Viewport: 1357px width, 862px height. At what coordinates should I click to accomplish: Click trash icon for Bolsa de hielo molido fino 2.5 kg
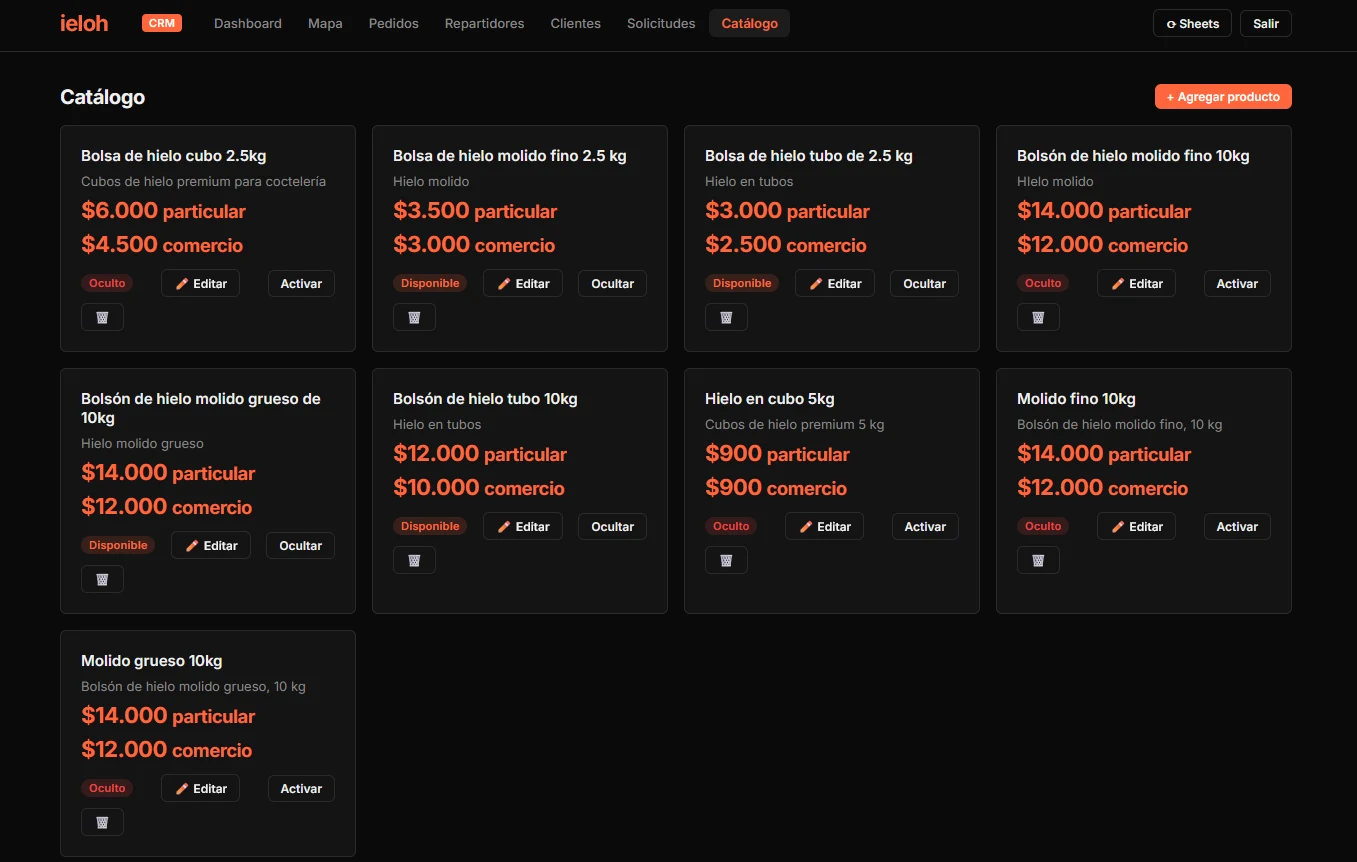(x=414, y=317)
